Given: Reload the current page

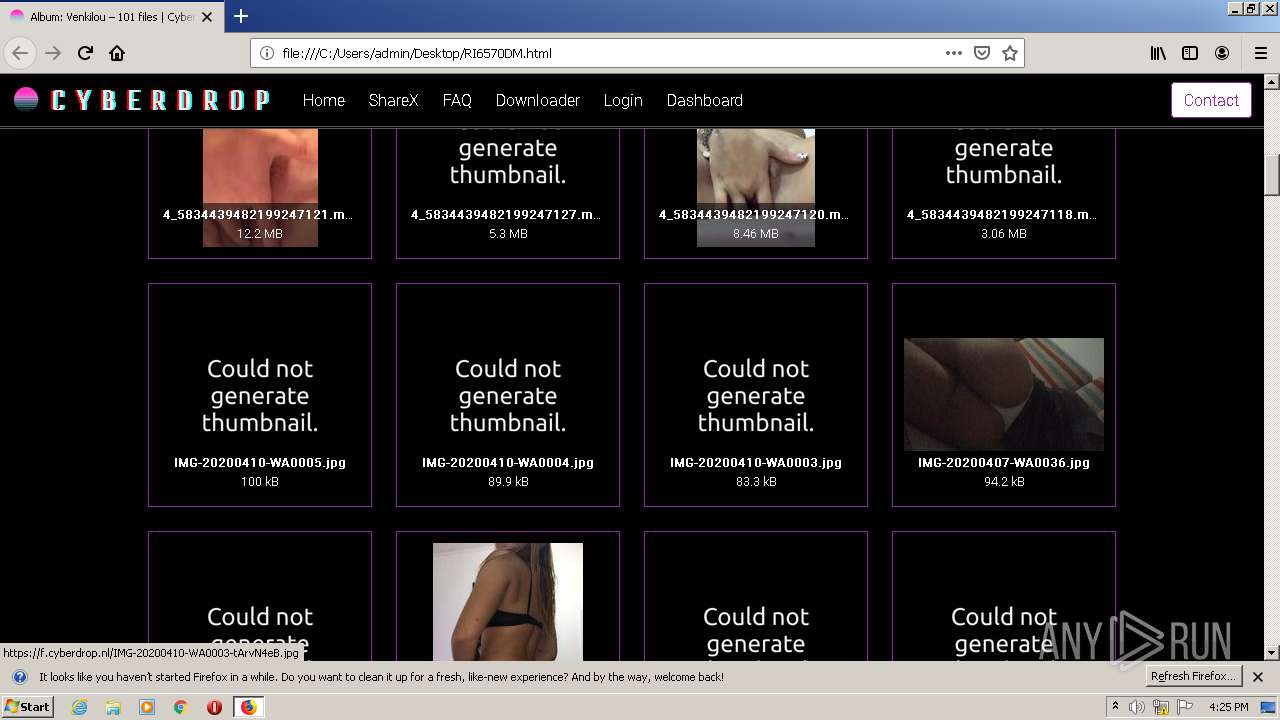Looking at the screenshot, I should pyautogui.click(x=85, y=53).
